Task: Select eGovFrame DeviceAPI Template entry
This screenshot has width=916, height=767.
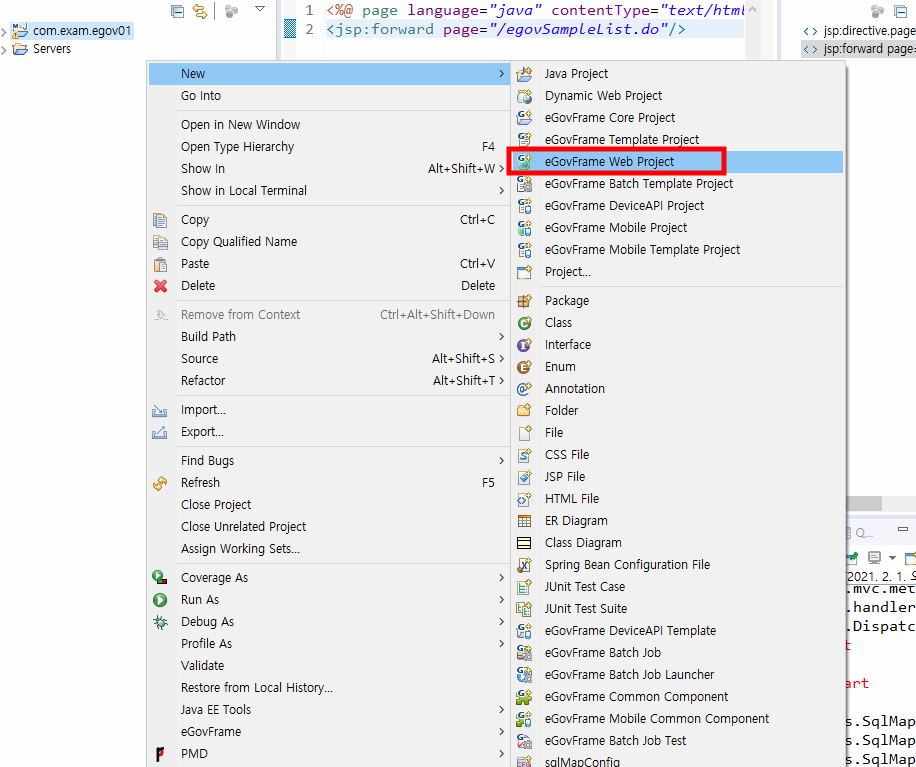Action: (x=678, y=631)
